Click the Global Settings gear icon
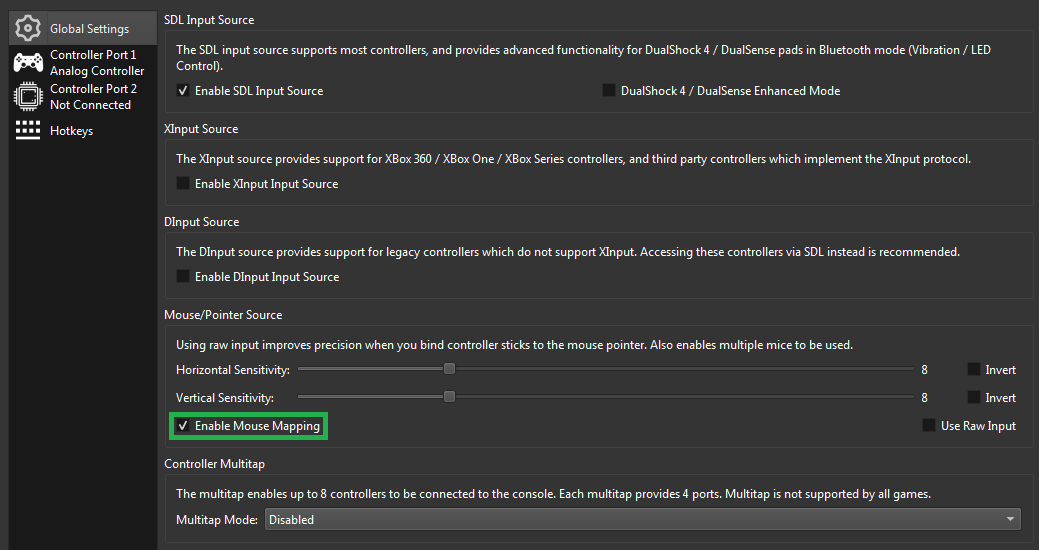 [27, 29]
